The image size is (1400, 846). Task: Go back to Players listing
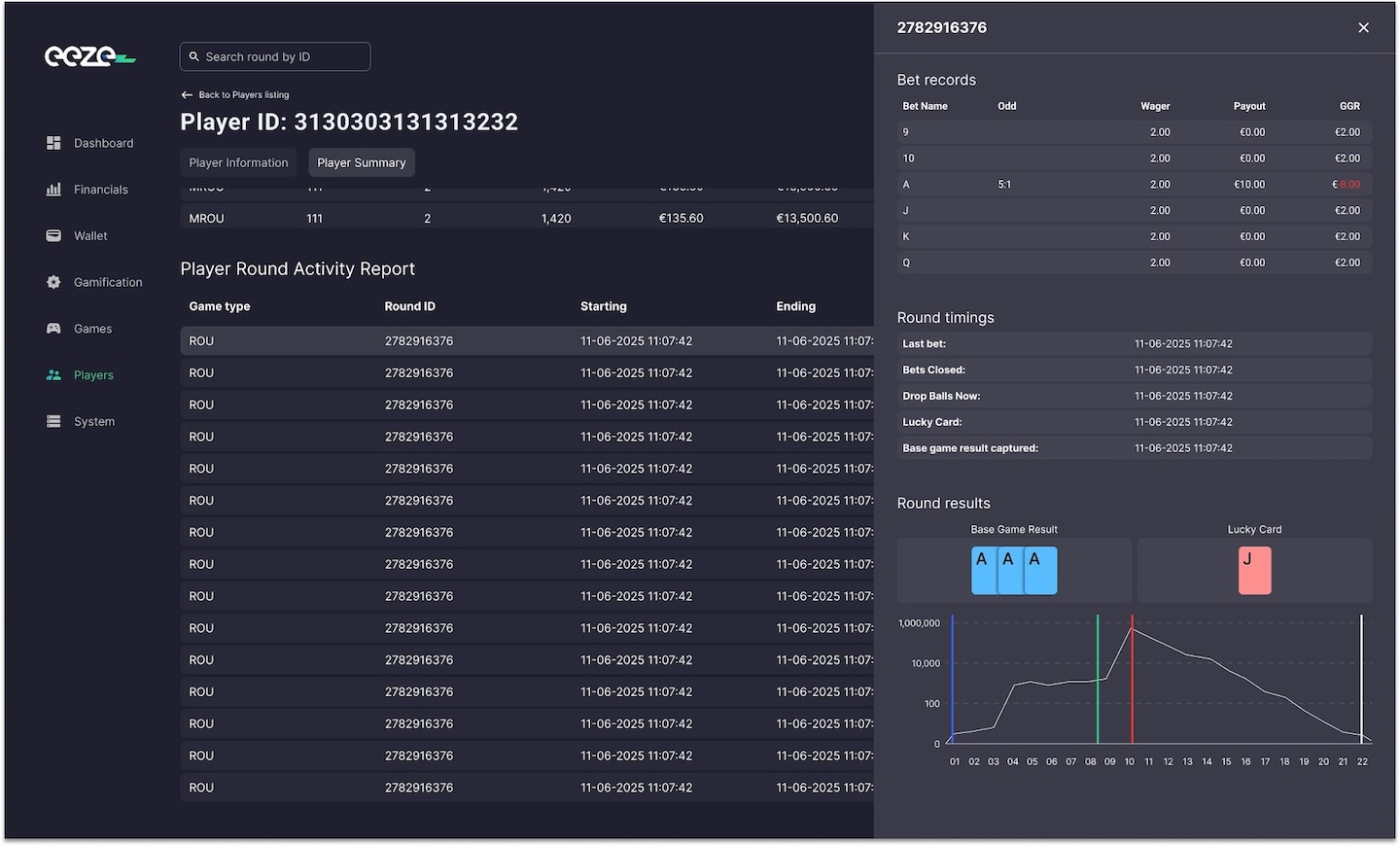235,95
